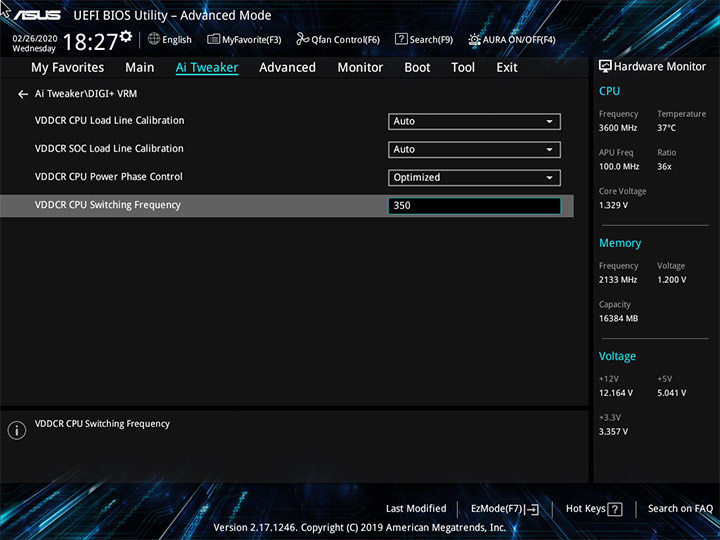Viewport: 720px width, 540px height.
Task: Click Memory heading in Hardware Monitor
Action: pos(620,243)
